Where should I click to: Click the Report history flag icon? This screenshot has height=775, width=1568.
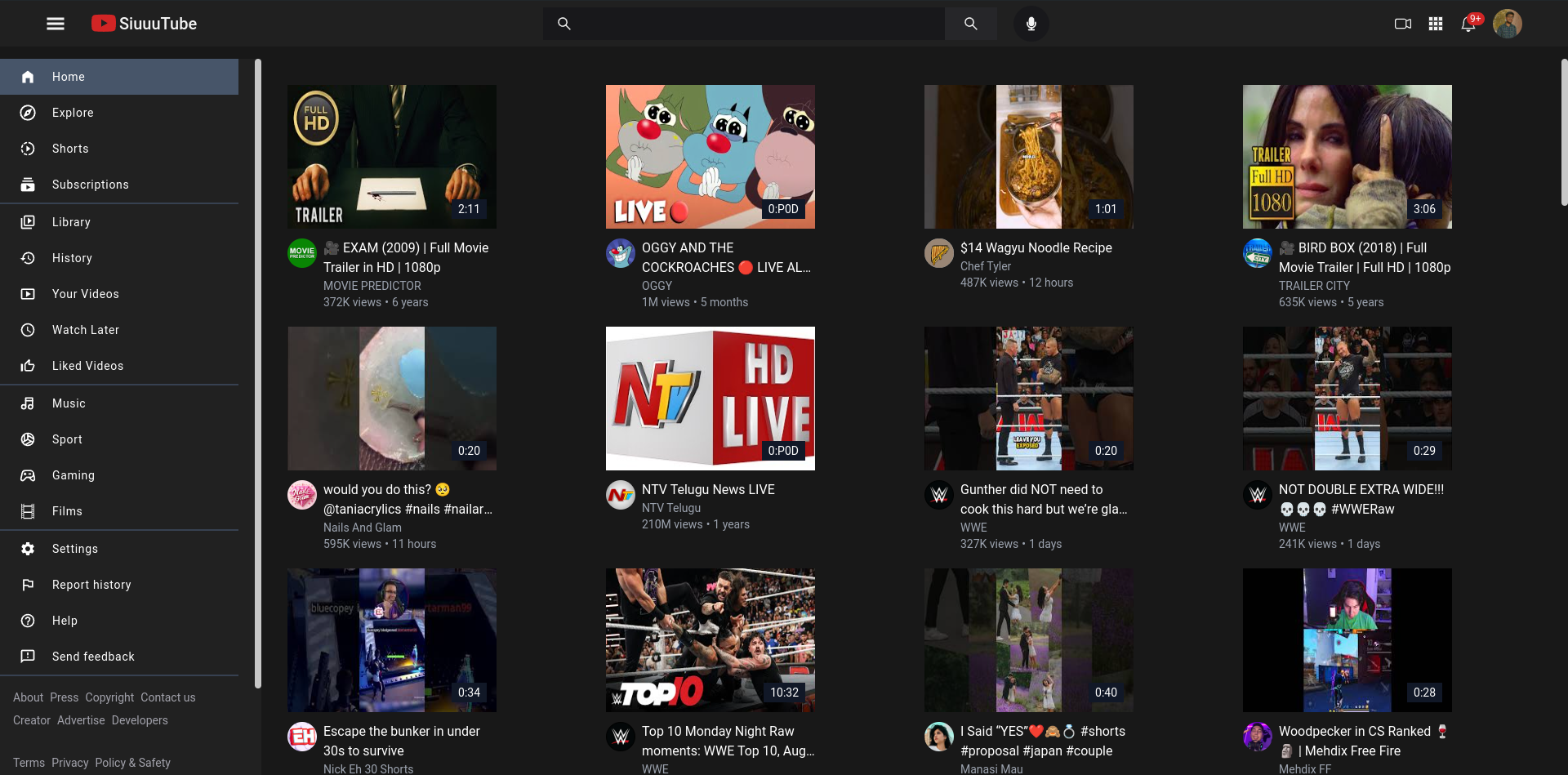(x=28, y=585)
